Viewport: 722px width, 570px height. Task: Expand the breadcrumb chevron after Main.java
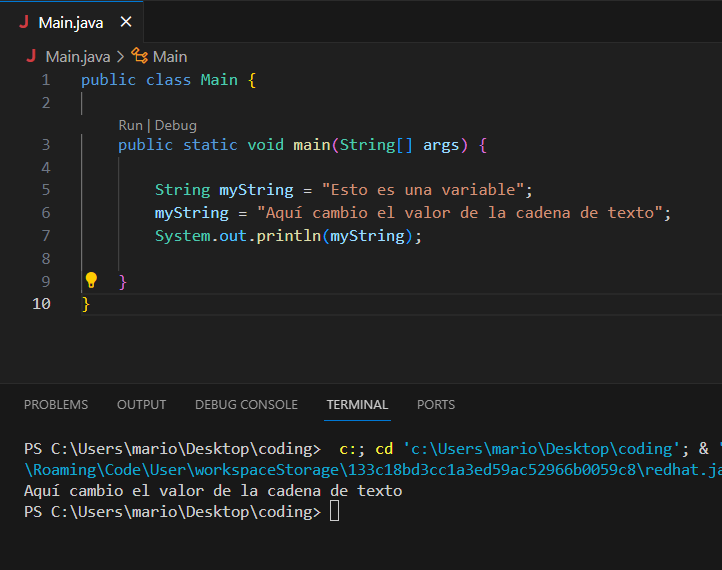120,57
